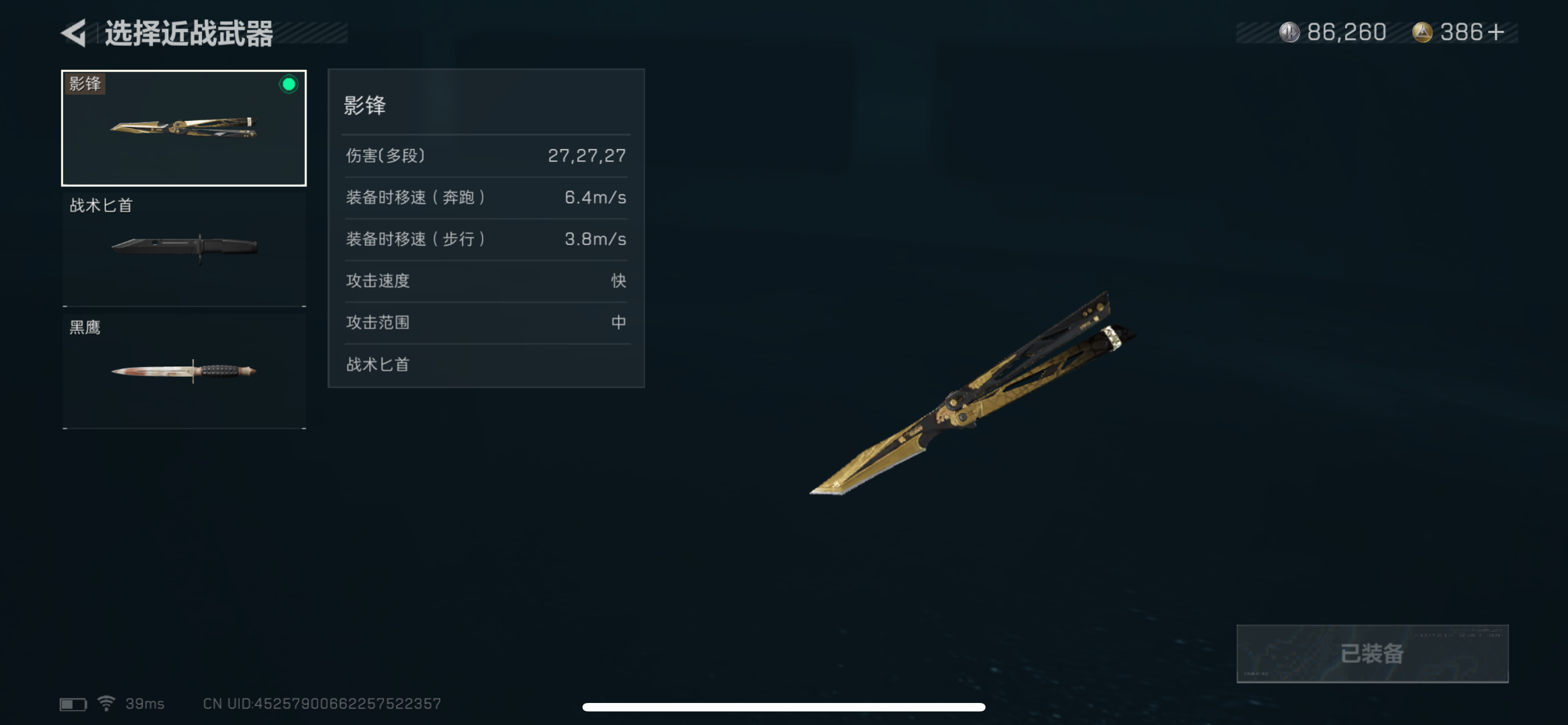Screen dimensions: 1568x725
Task: Toggle the green equipped indicator dot
Action: pos(288,84)
